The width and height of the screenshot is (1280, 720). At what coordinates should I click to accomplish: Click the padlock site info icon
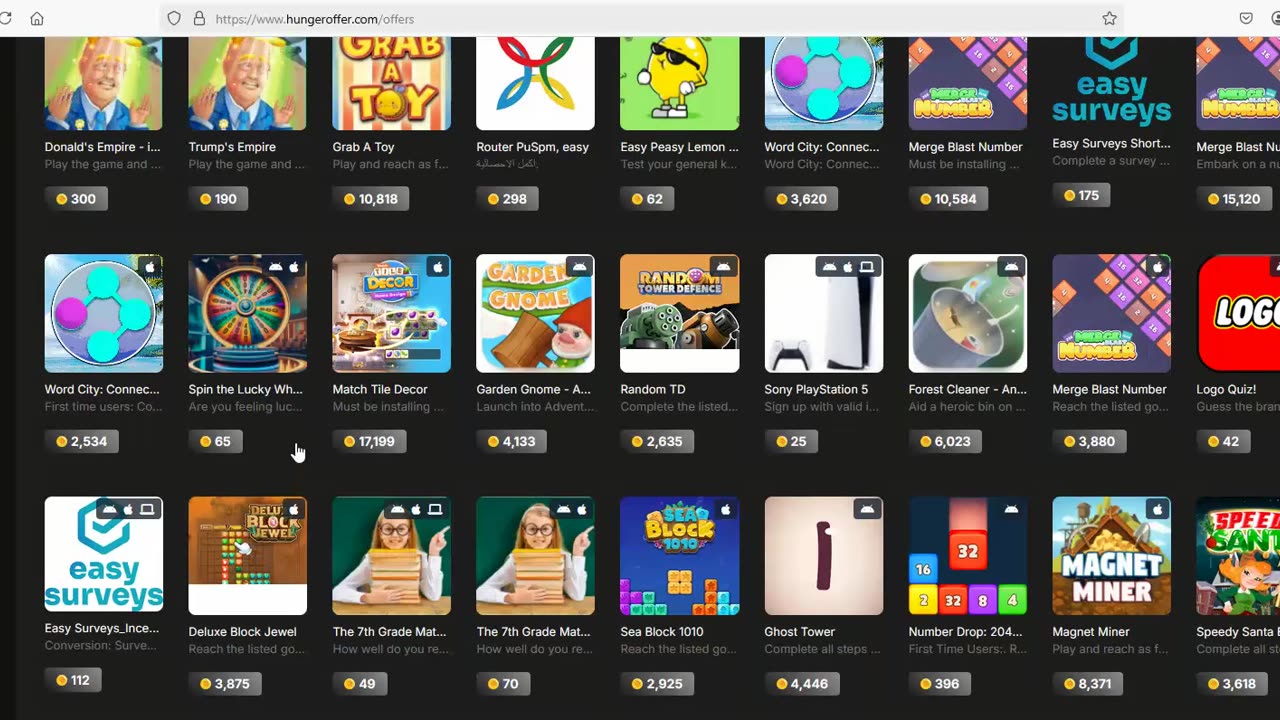[199, 18]
